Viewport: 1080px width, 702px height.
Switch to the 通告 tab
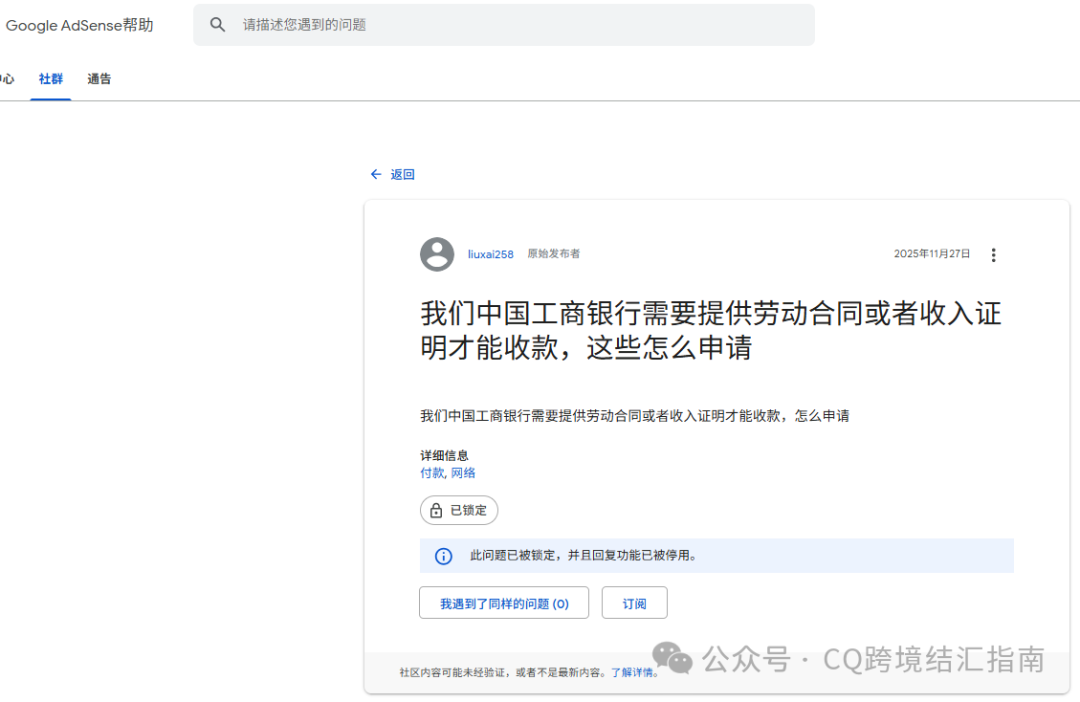point(99,78)
